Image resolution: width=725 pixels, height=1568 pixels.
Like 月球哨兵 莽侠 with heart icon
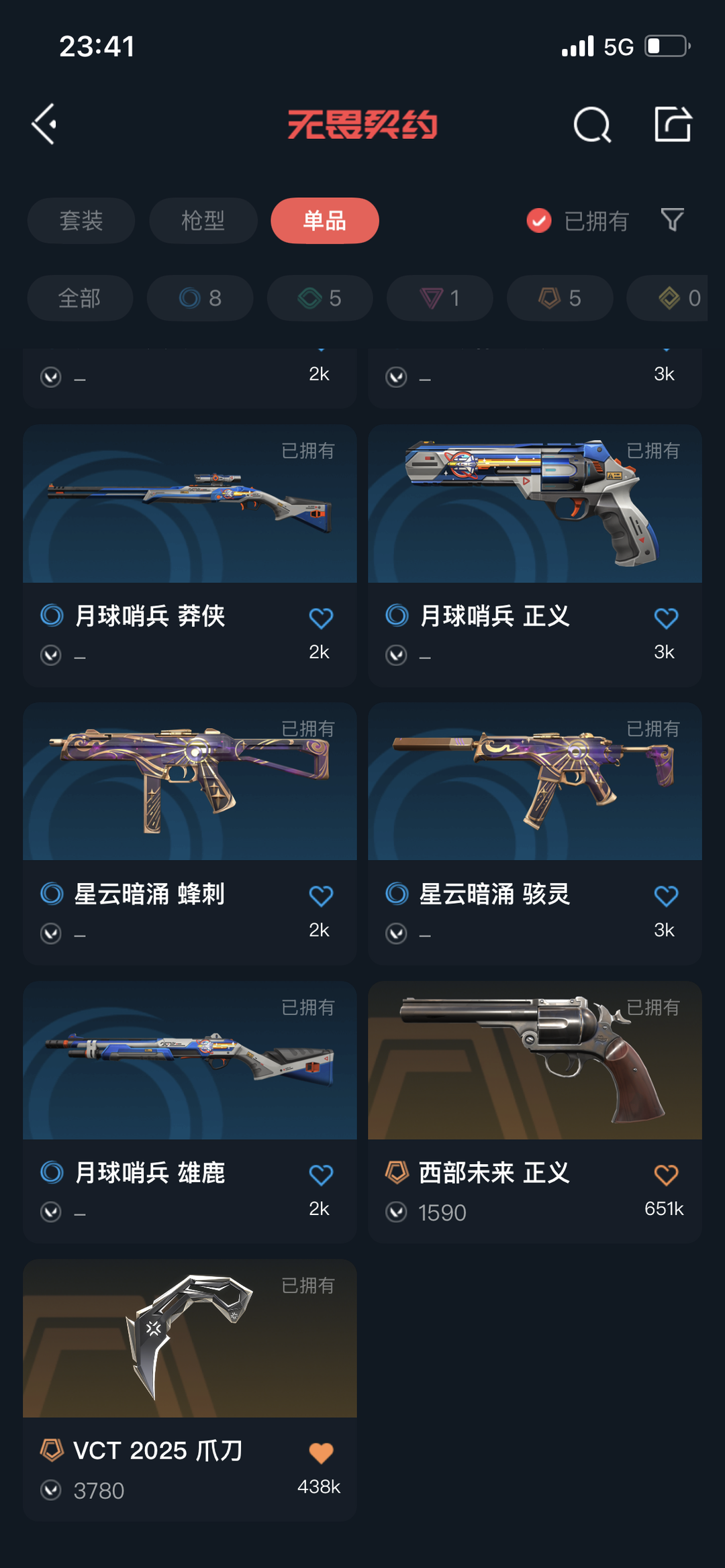321,617
